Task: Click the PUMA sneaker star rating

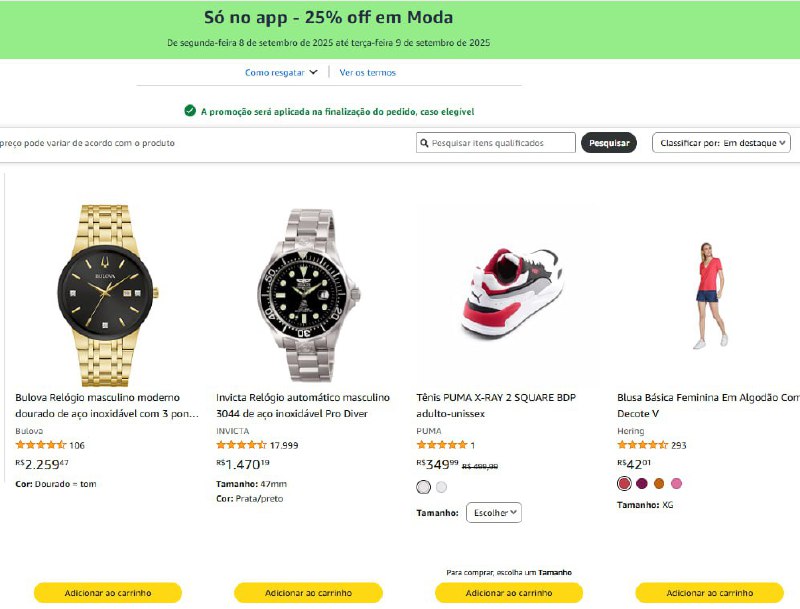Action: click(441, 445)
